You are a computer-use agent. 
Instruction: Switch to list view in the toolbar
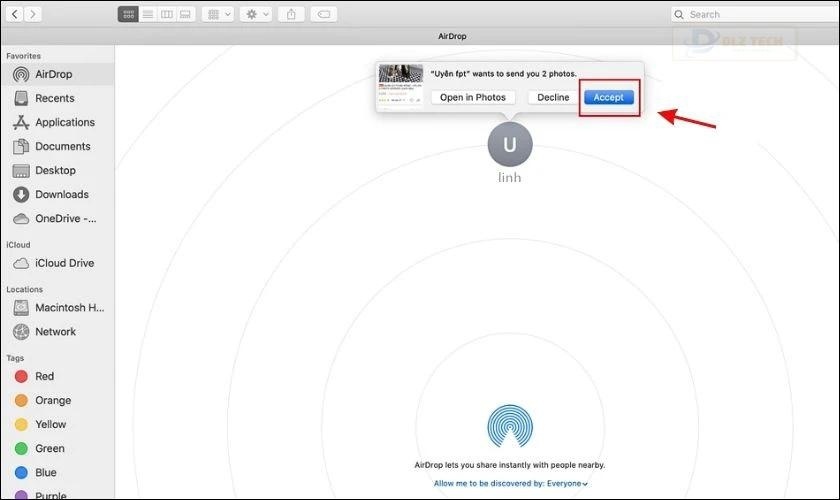(x=148, y=14)
